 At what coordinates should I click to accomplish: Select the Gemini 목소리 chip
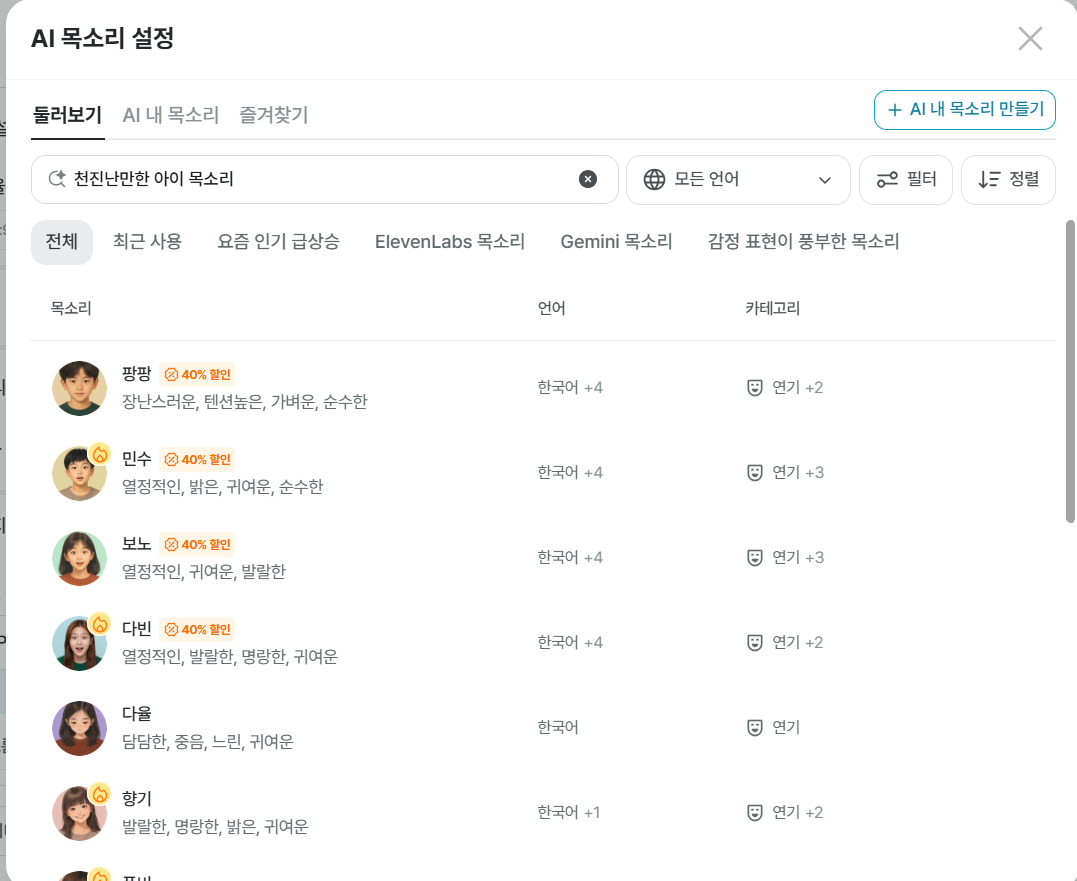(x=616, y=242)
